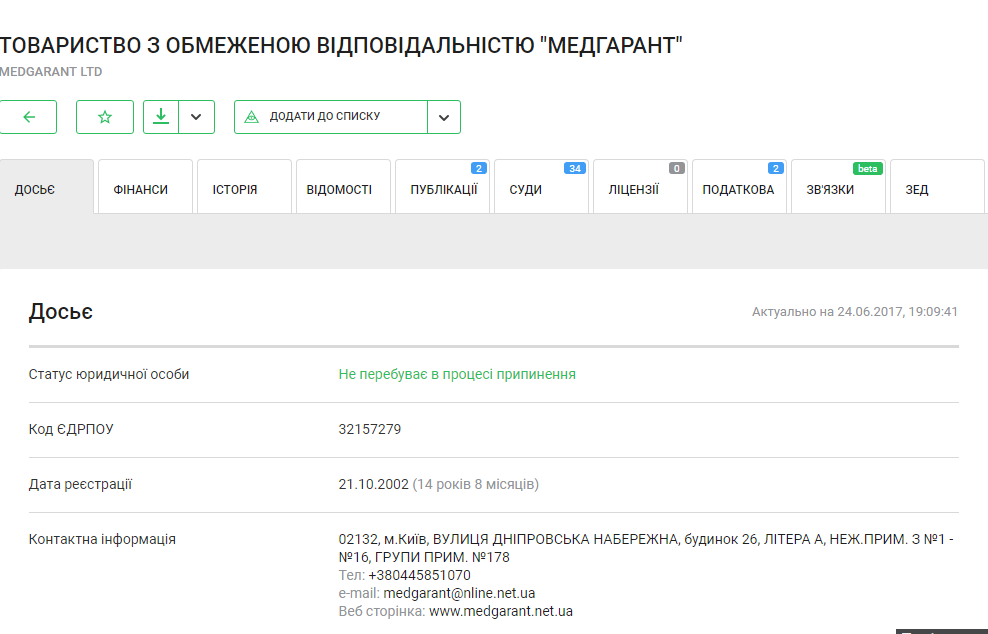The height and width of the screenshot is (634, 988).
Task: Expand the 'Додати до списку' dropdown arrow
Action: point(444,117)
